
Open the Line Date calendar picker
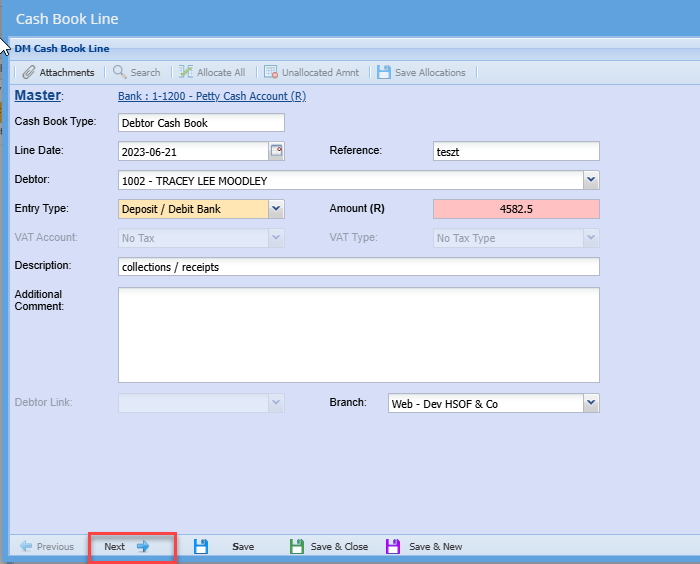point(277,151)
